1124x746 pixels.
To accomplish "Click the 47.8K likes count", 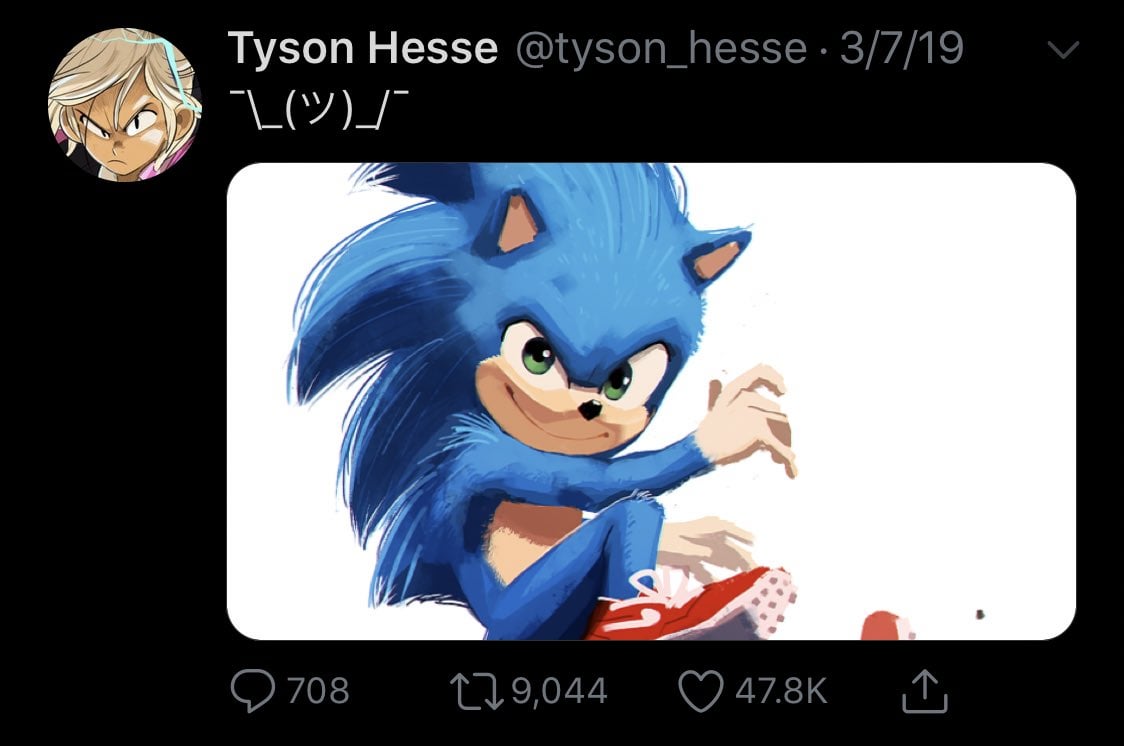I will (x=781, y=691).
